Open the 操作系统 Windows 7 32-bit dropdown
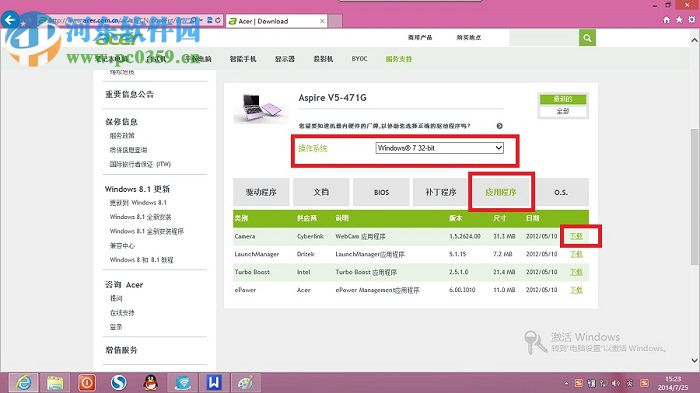 point(439,148)
